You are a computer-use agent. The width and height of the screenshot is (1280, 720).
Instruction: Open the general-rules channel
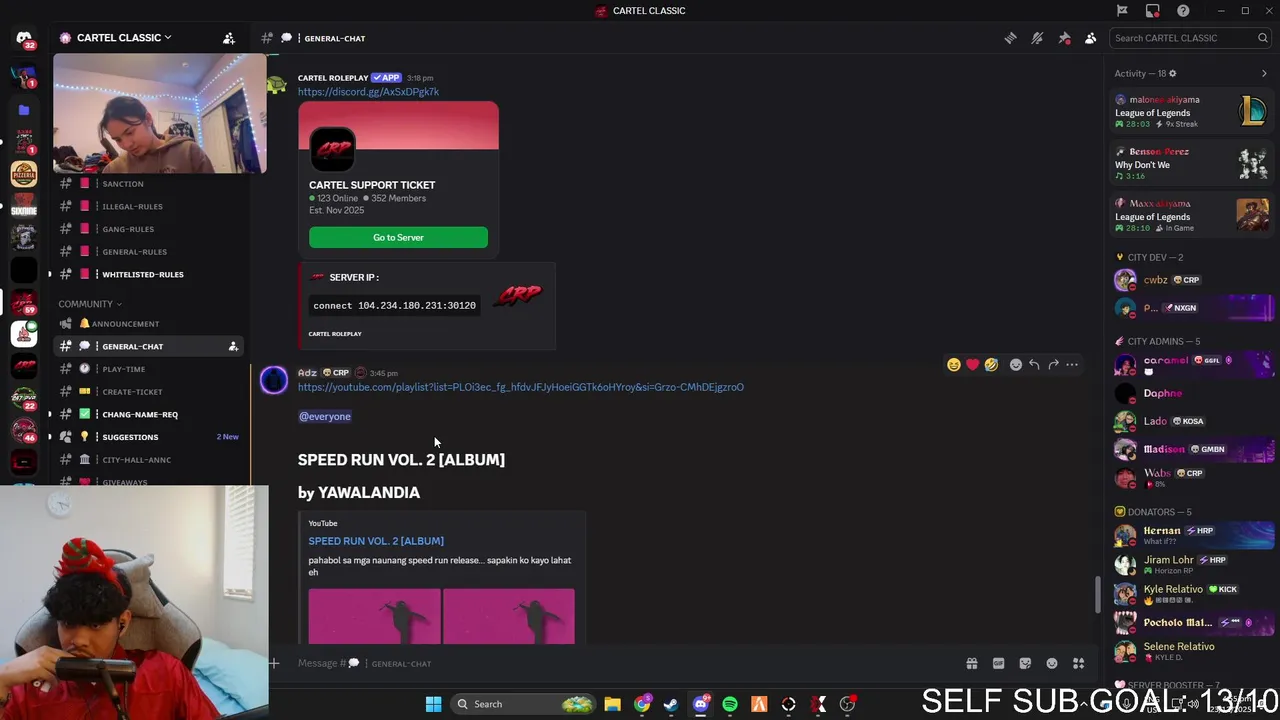point(134,252)
